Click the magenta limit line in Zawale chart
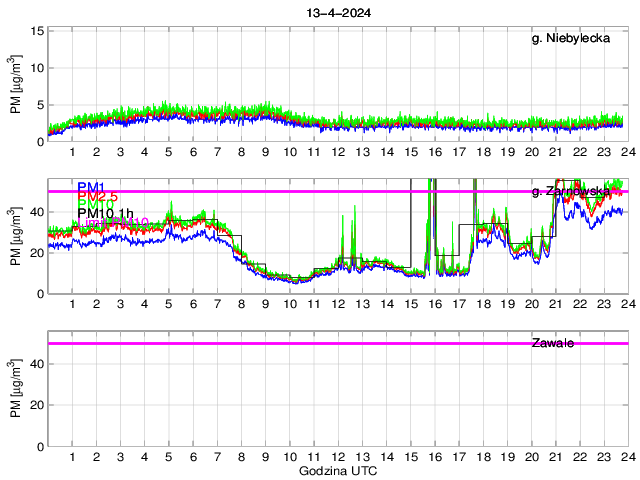 (x=338, y=343)
